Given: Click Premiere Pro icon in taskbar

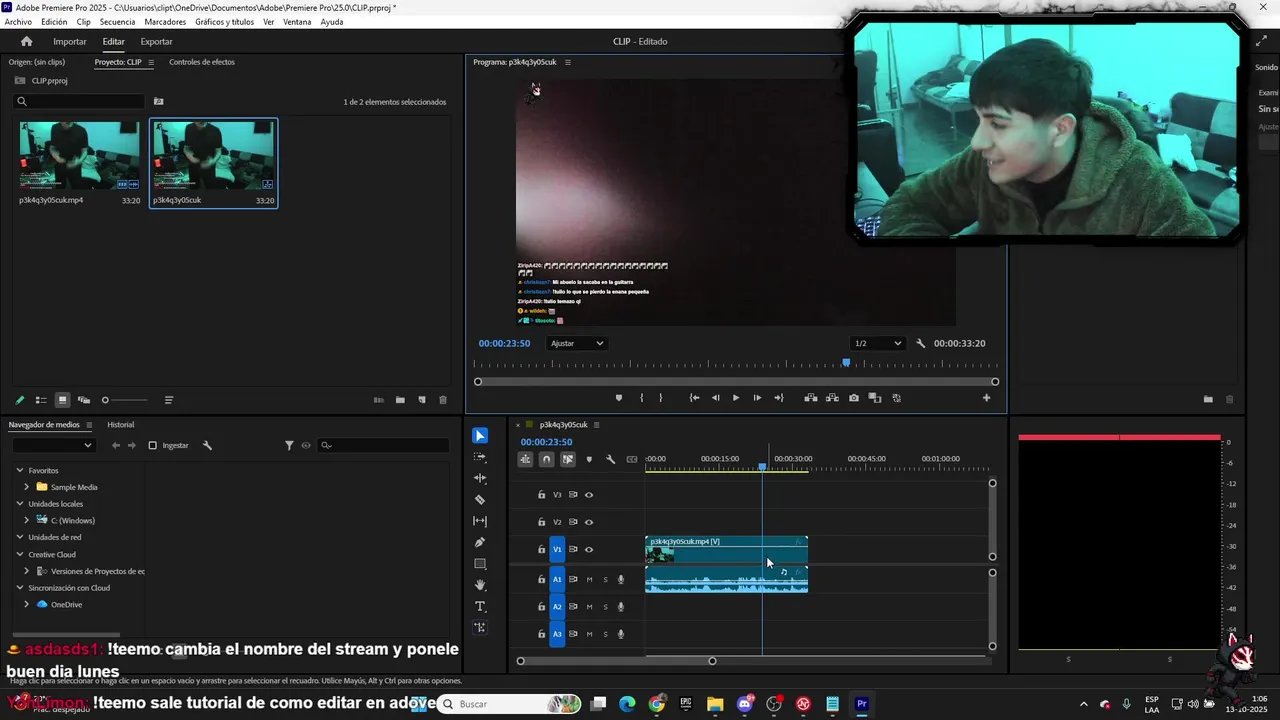Looking at the screenshot, I should coord(861,704).
